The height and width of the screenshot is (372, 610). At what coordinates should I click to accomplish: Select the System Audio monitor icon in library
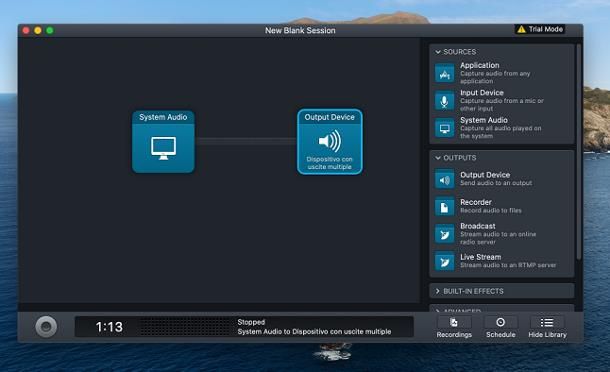444,128
